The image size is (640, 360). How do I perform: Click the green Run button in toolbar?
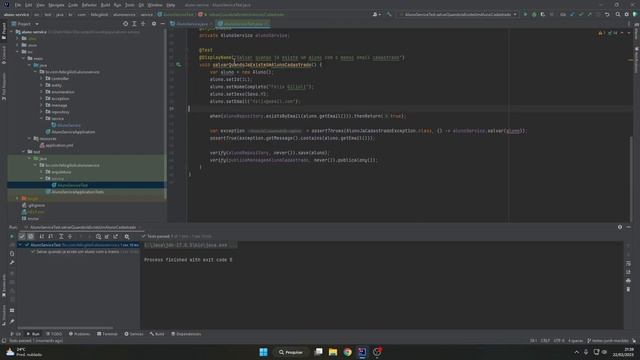525,14
